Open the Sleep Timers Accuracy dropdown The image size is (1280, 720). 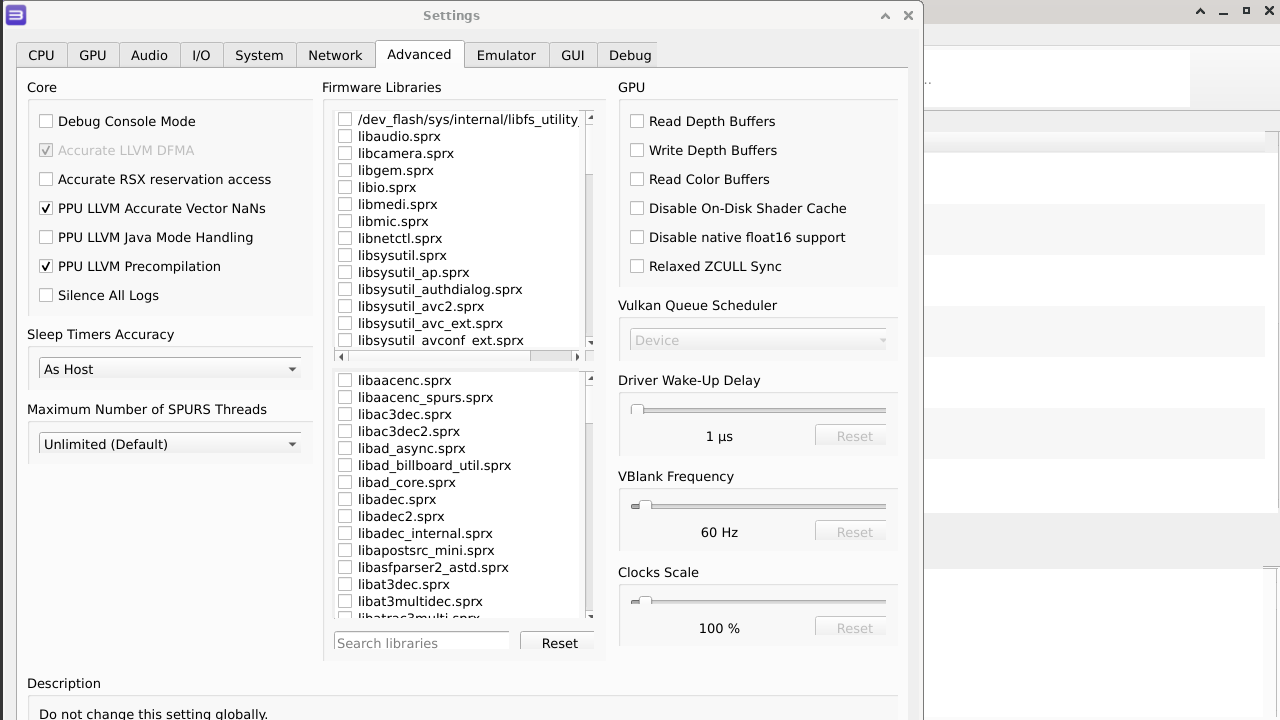[169, 369]
